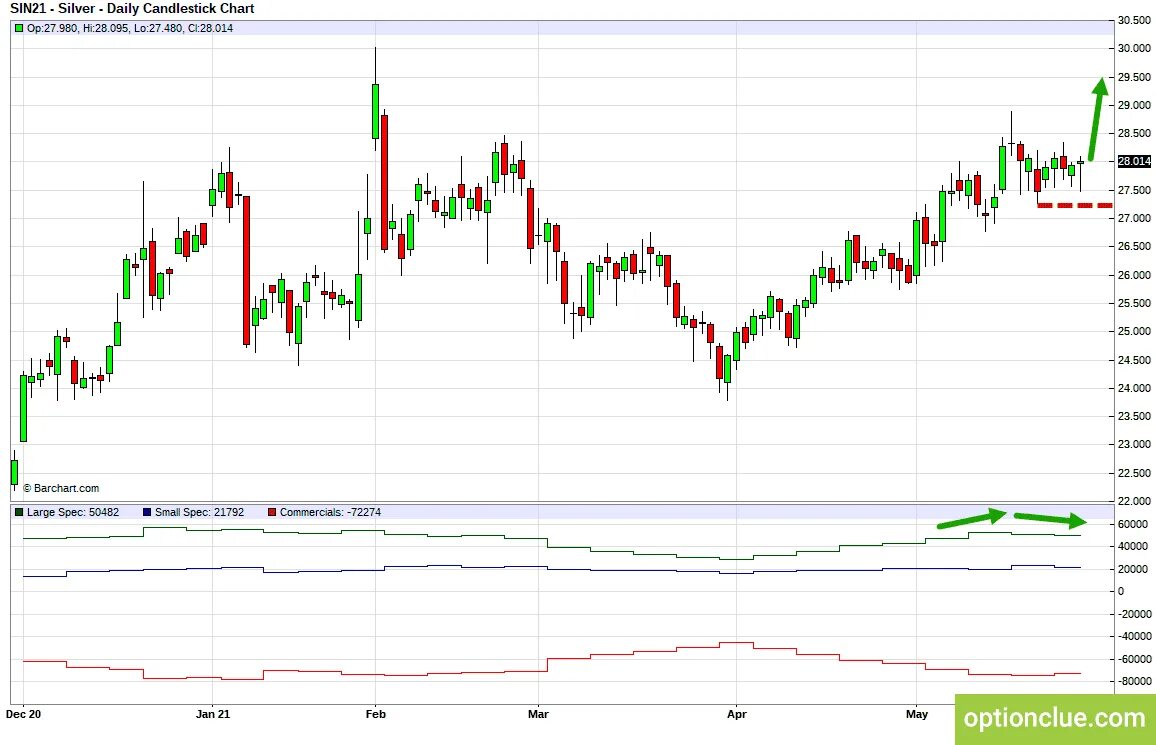Click the -60000 COT axis label
The width and height of the screenshot is (1156, 745).
1134,659
